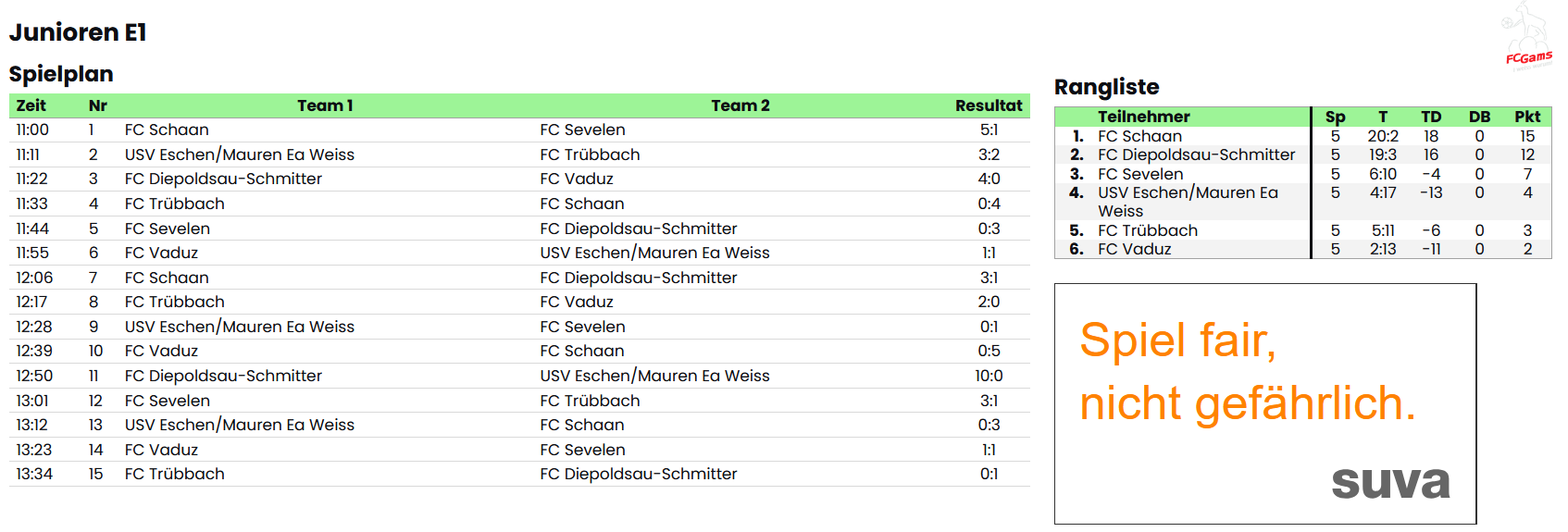Select the 11:00 kickoff time cell
Image resolution: width=1568 pixels, height=532 pixels.
coord(32,130)
